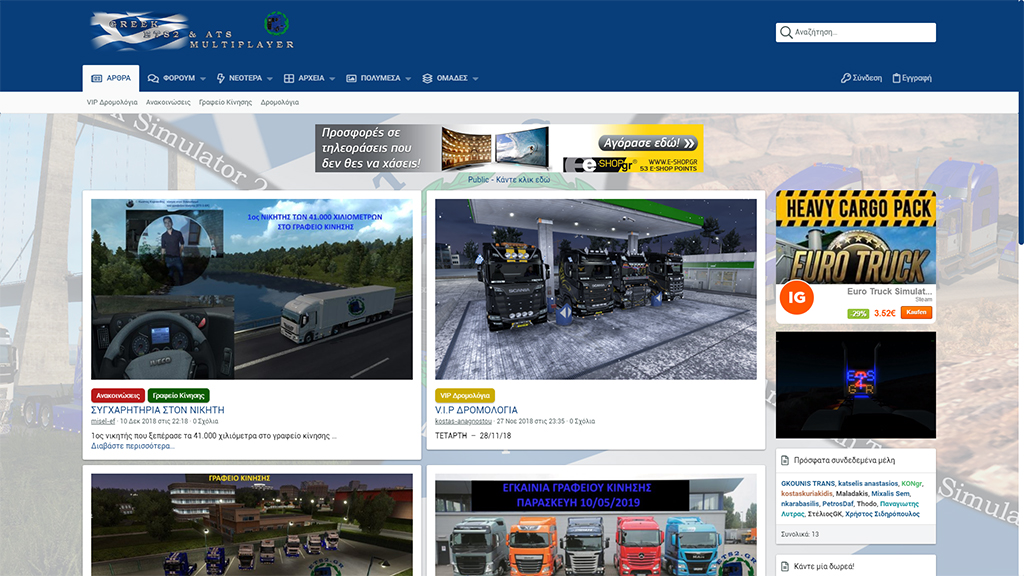Follow the Διαβάστε περισσότερα link
Screen dimensions: 1024x576
[132, 446]
